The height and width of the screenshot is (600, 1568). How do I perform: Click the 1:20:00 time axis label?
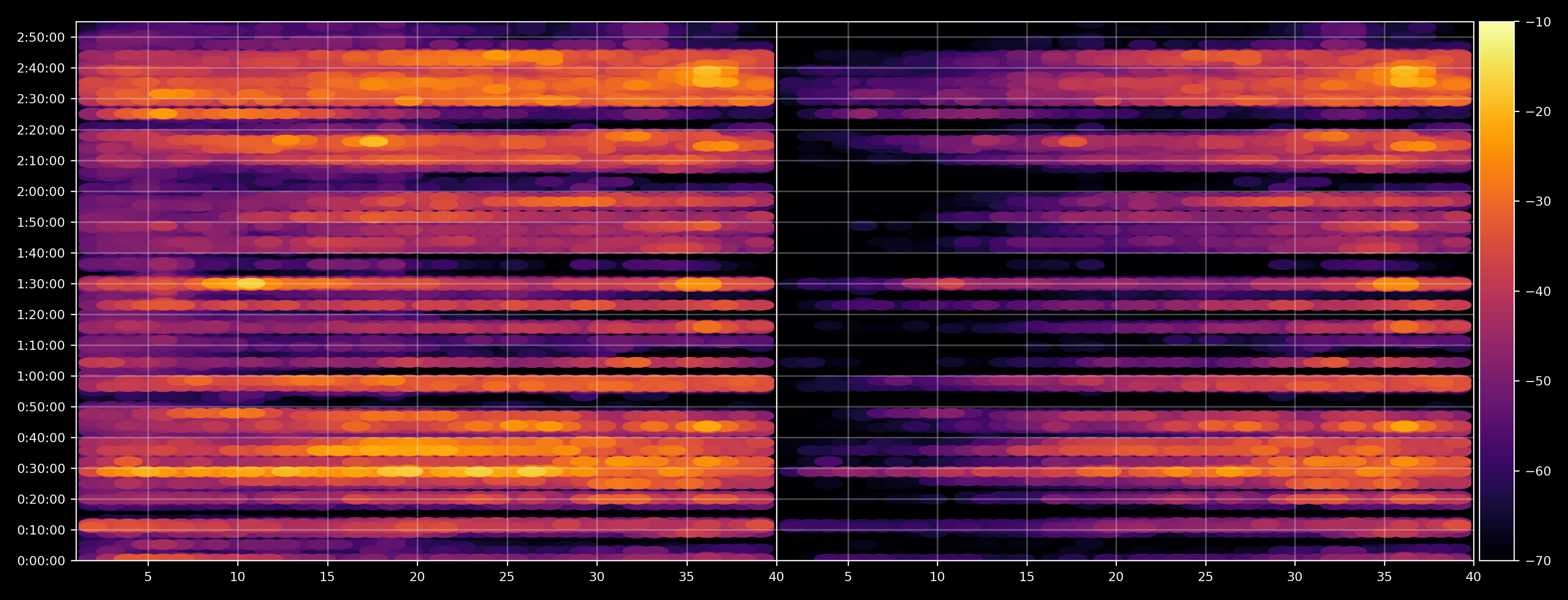pos(41,315)
